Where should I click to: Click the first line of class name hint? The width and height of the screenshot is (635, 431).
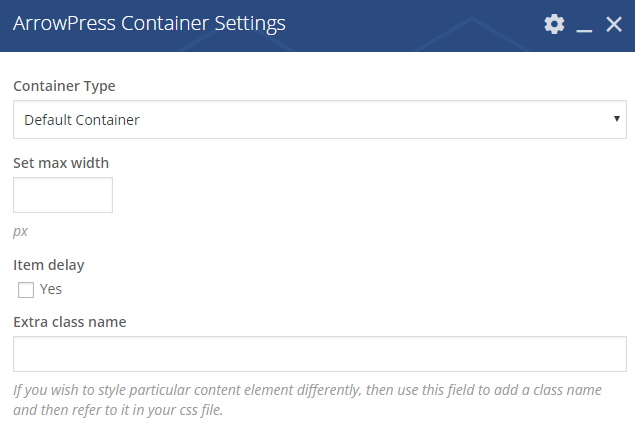307,390
